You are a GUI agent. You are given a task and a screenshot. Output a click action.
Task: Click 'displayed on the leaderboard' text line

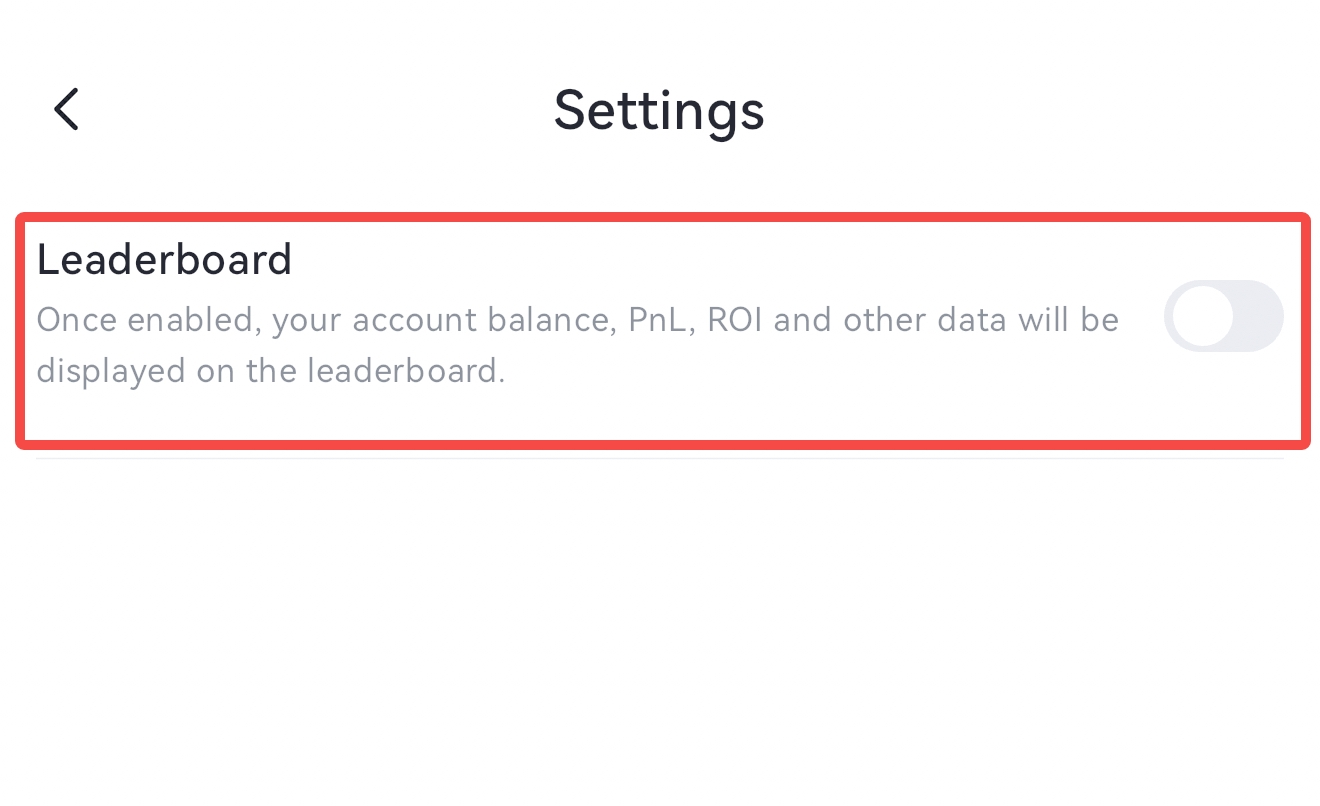pyautogui.click(x=270, y=371)
